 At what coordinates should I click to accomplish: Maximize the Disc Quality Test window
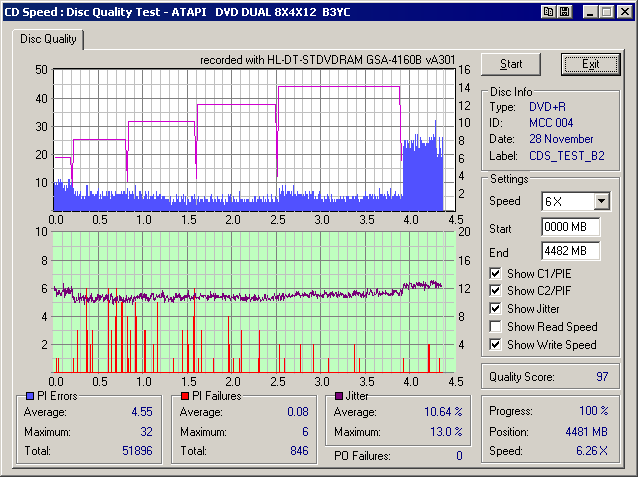click(606, 12)
